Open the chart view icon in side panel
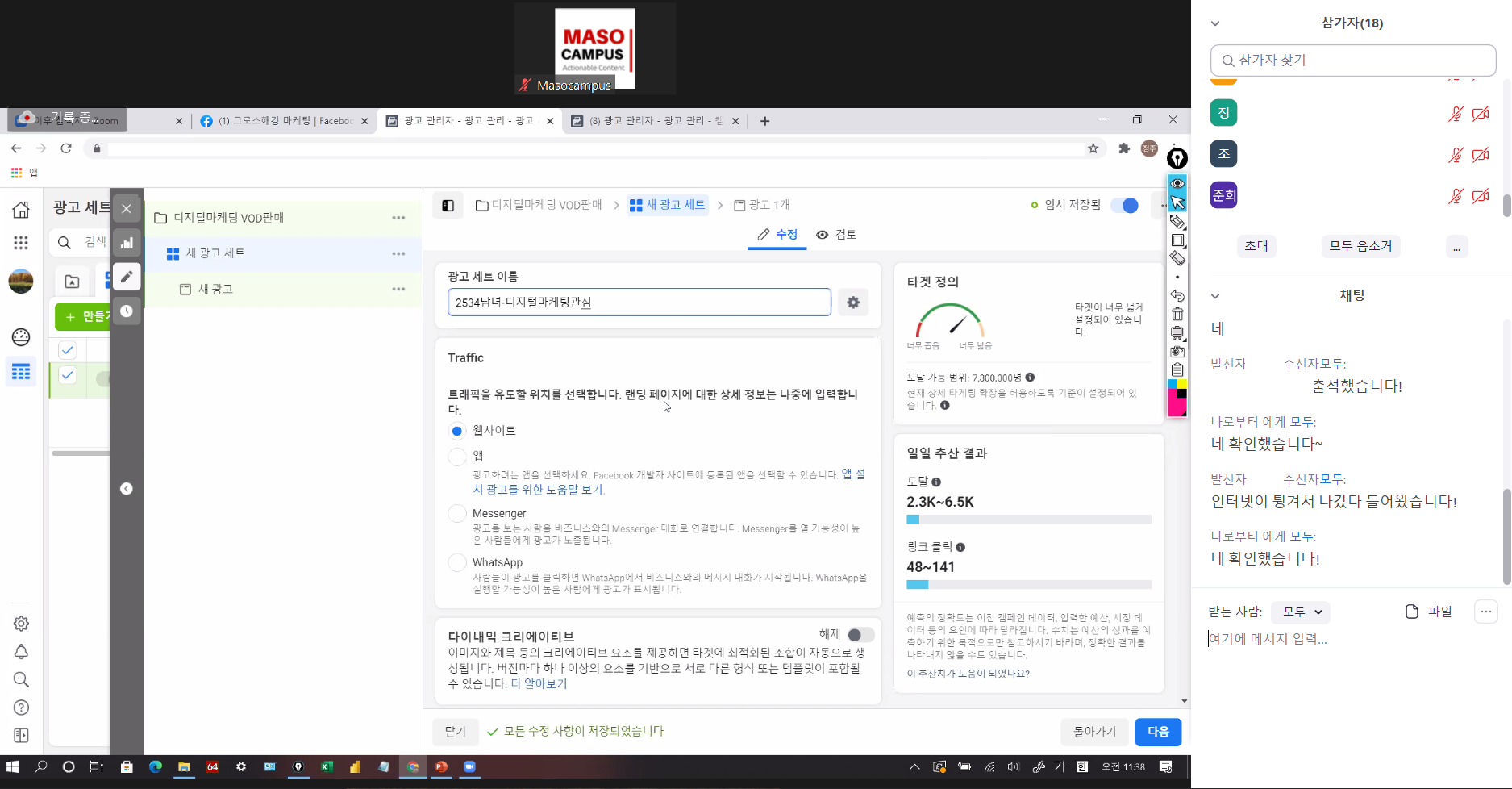The image size is (1512, 789). pos(127,243)
